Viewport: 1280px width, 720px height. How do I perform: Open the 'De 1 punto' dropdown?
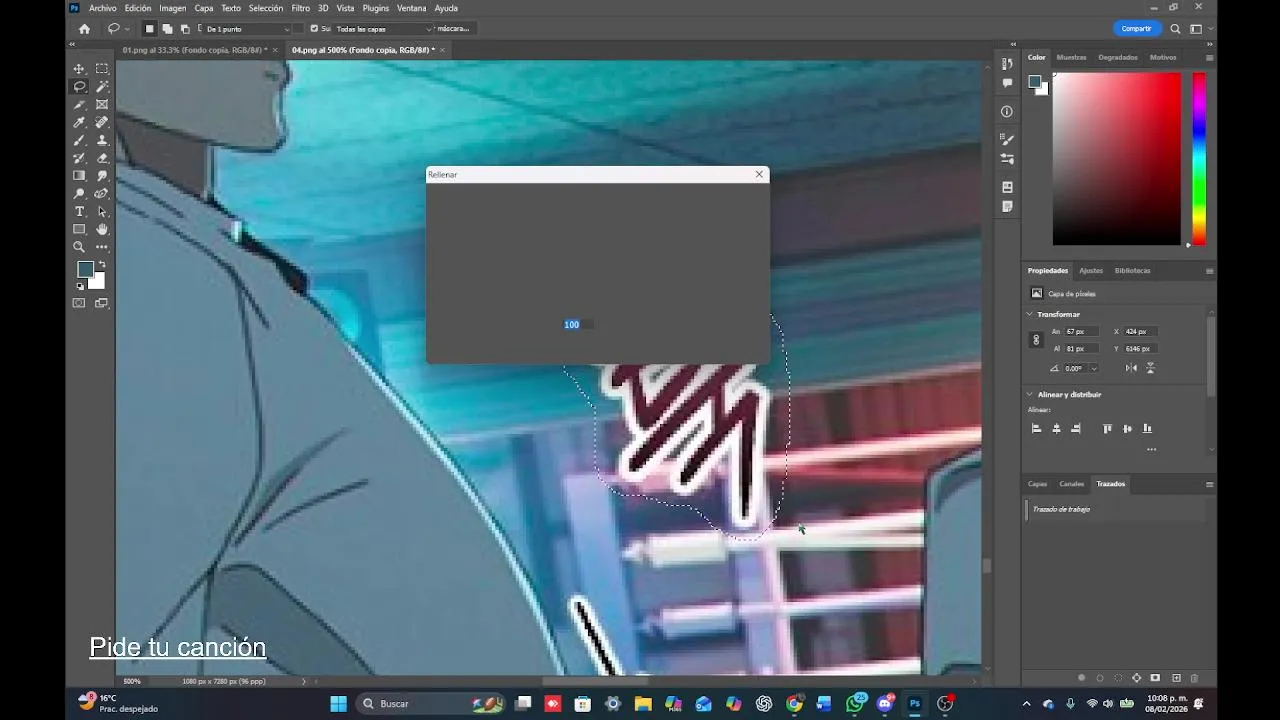pos(246,29)
